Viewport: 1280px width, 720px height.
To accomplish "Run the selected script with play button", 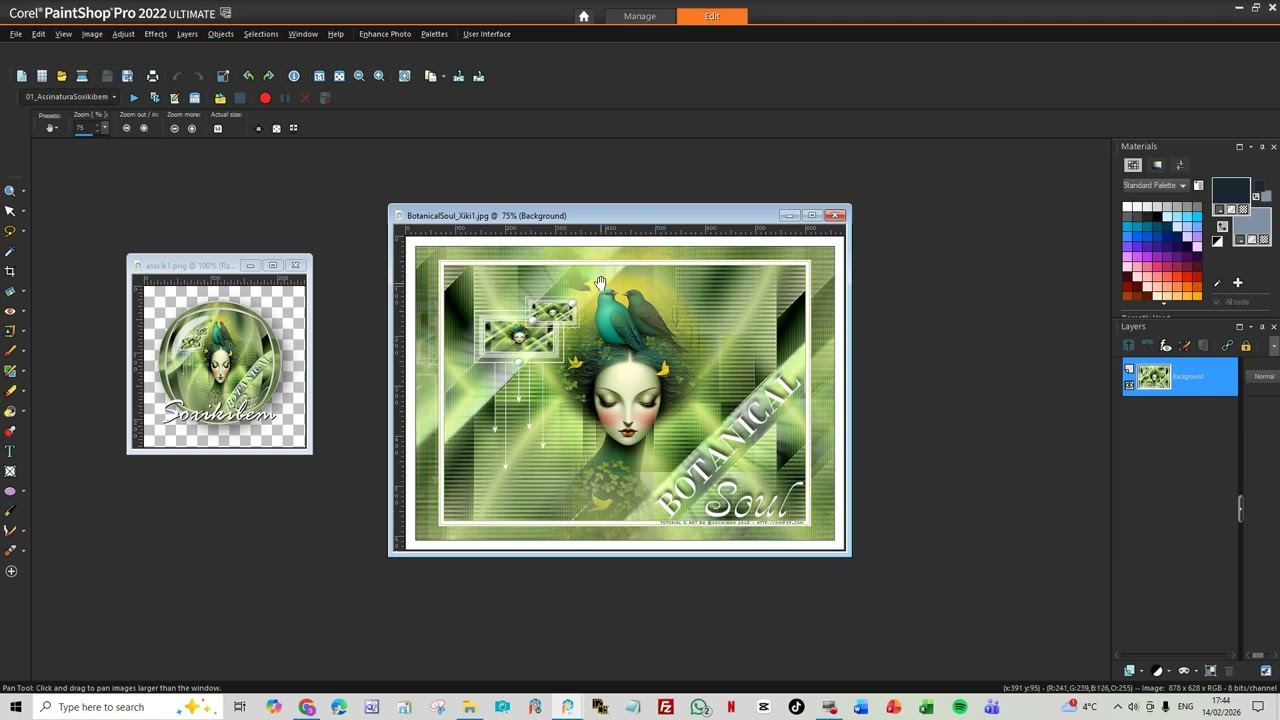I will pyautogui.click(x=133, y=98).
